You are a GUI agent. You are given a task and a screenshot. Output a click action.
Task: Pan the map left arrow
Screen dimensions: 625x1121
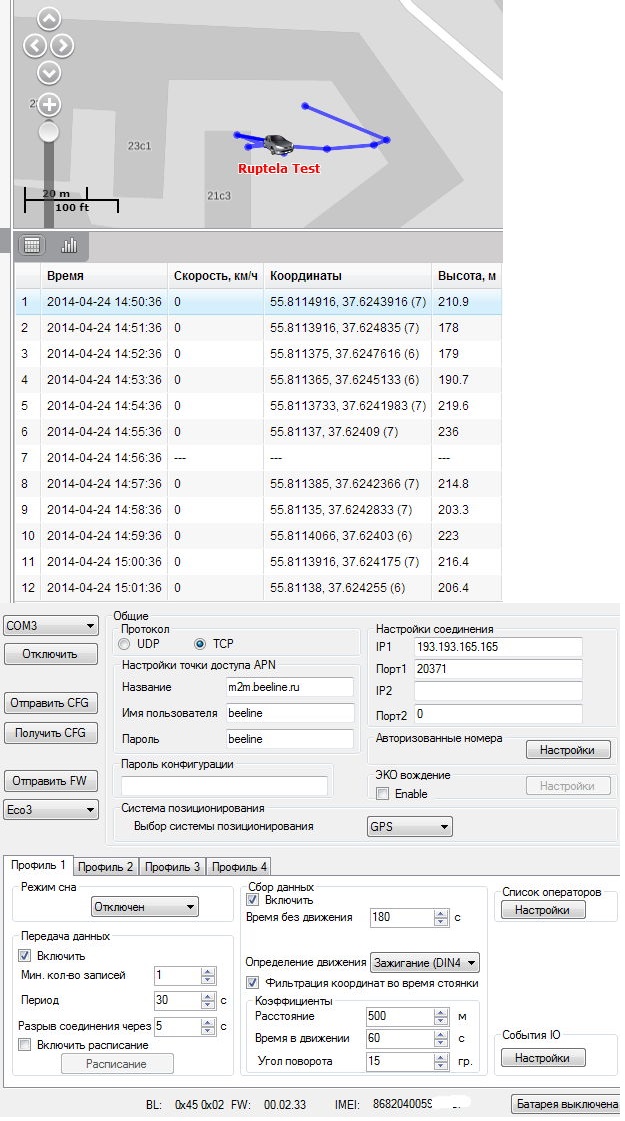click(x=34, y=45)
